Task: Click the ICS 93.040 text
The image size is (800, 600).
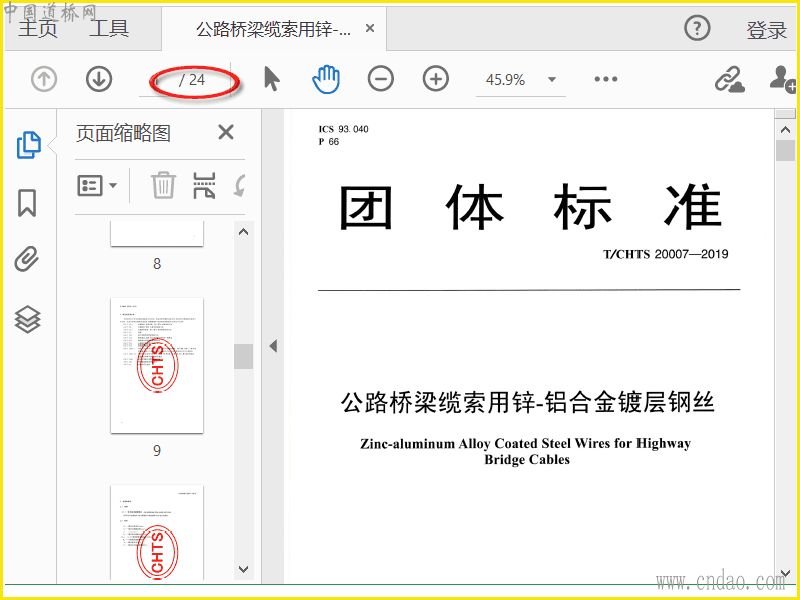Action: [x=343, y=129]
